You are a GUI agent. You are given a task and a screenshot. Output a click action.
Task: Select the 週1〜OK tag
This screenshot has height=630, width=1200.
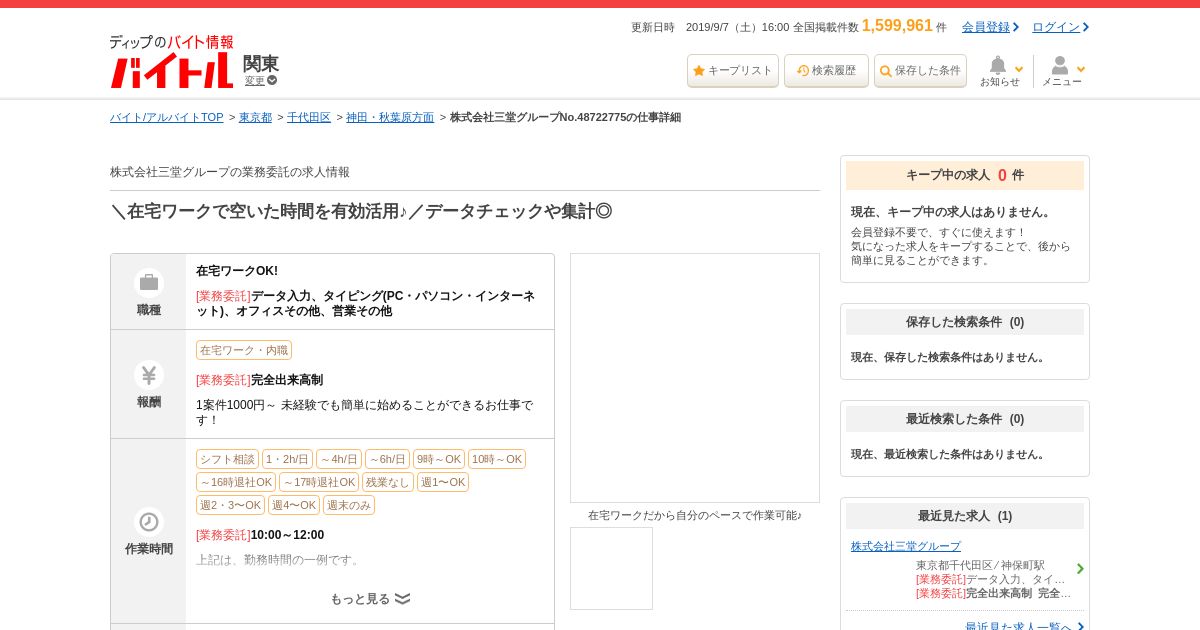tap(443, 482)
